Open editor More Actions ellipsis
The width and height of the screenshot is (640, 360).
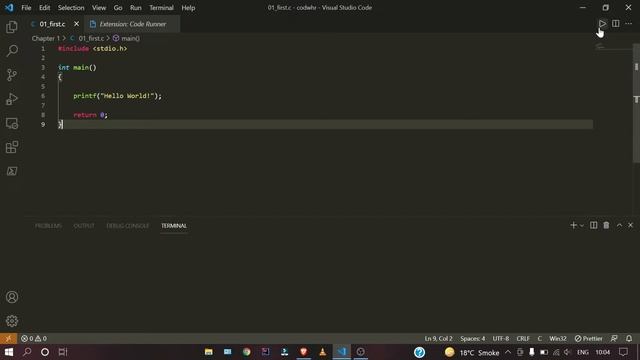[629, 24]
